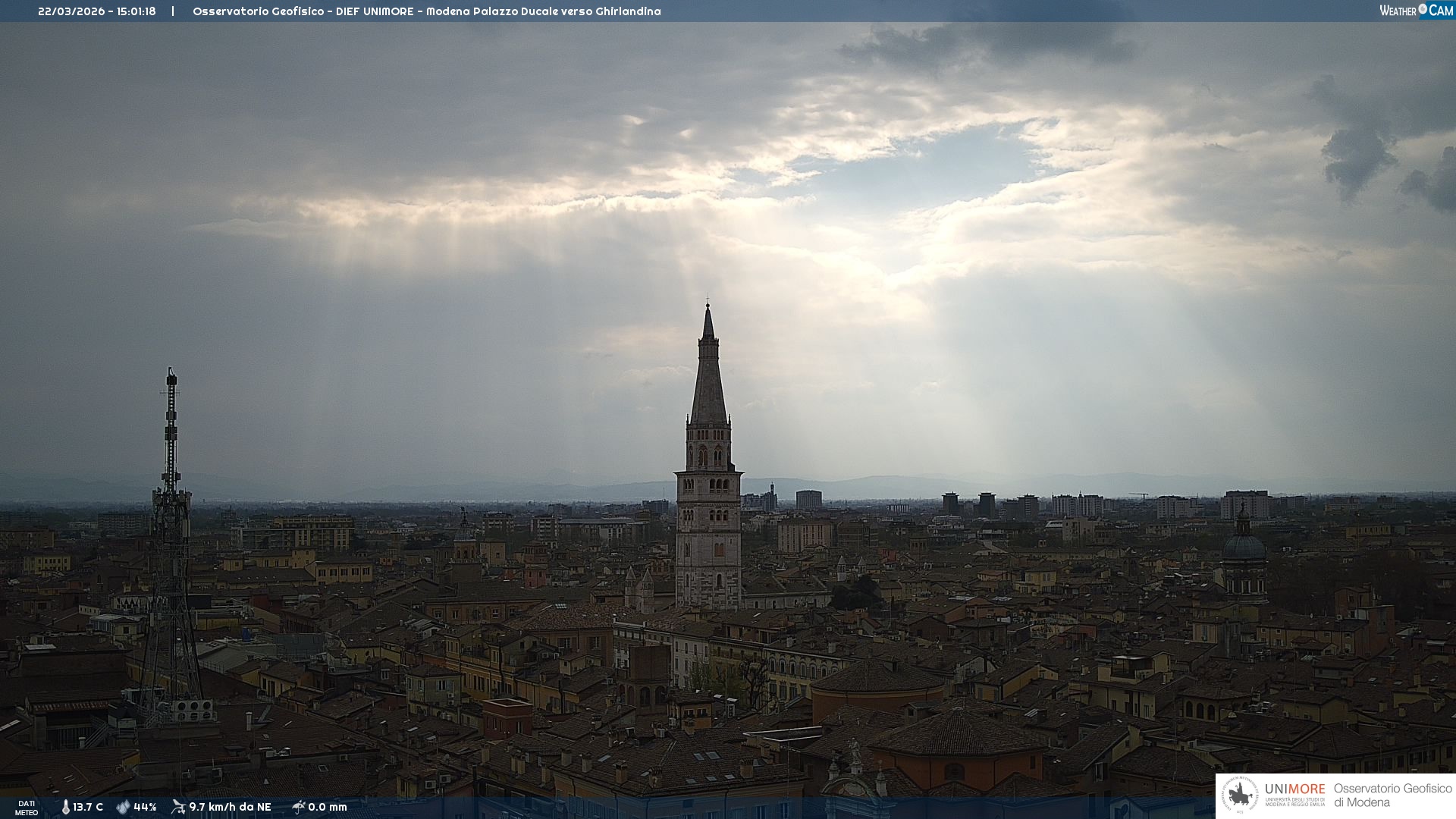Click the thermometer temperature icon
Image resolution: width=1456 pixels, height=819 pixels.
coord(65,807)
